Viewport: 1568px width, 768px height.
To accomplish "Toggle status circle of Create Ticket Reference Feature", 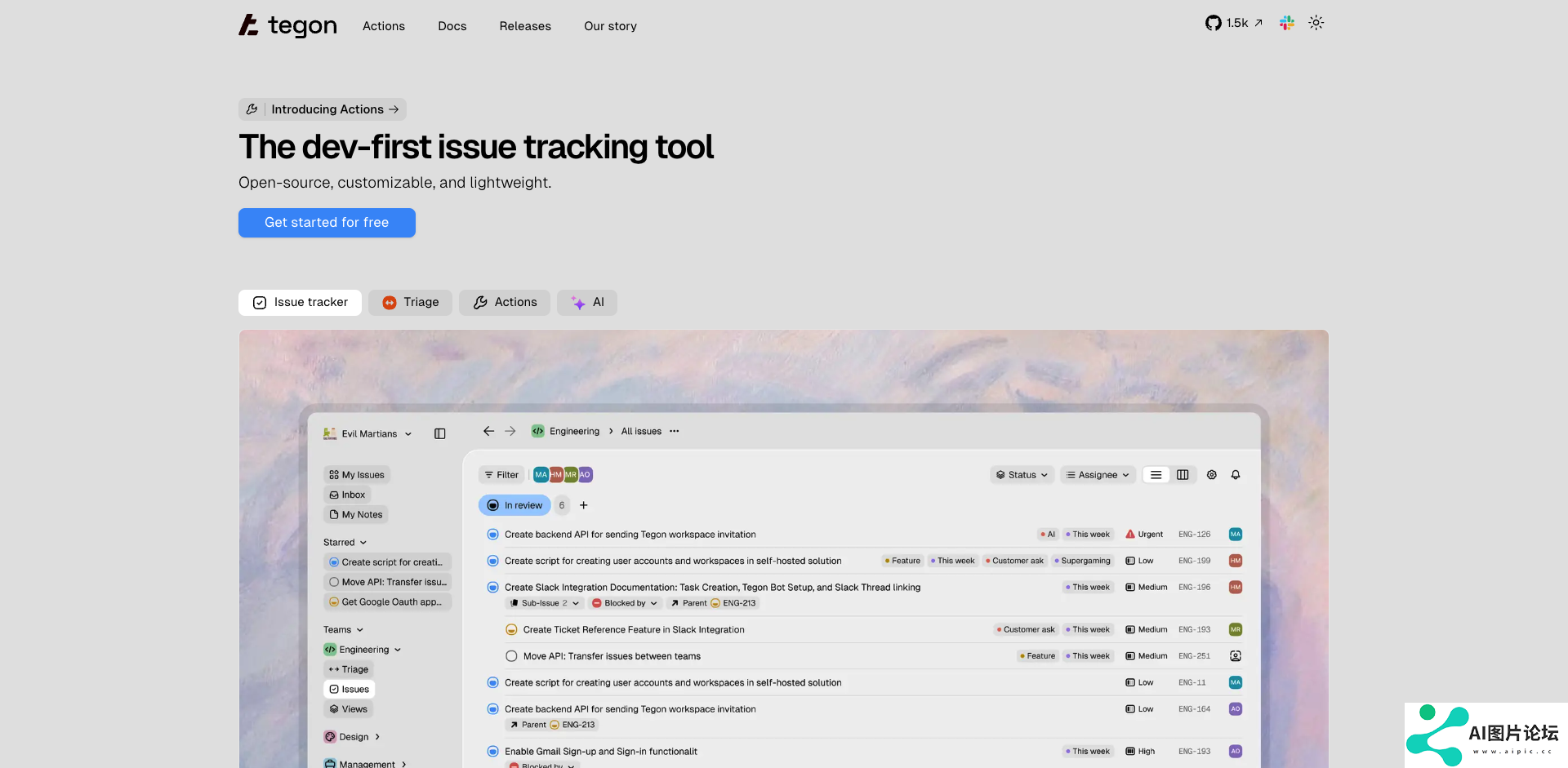I will [x=511, y=629].
